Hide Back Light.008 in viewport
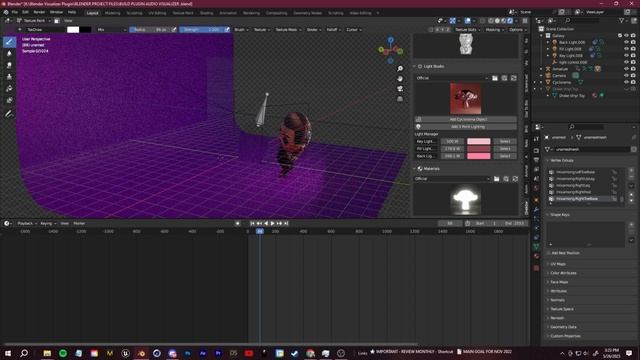 627,42
